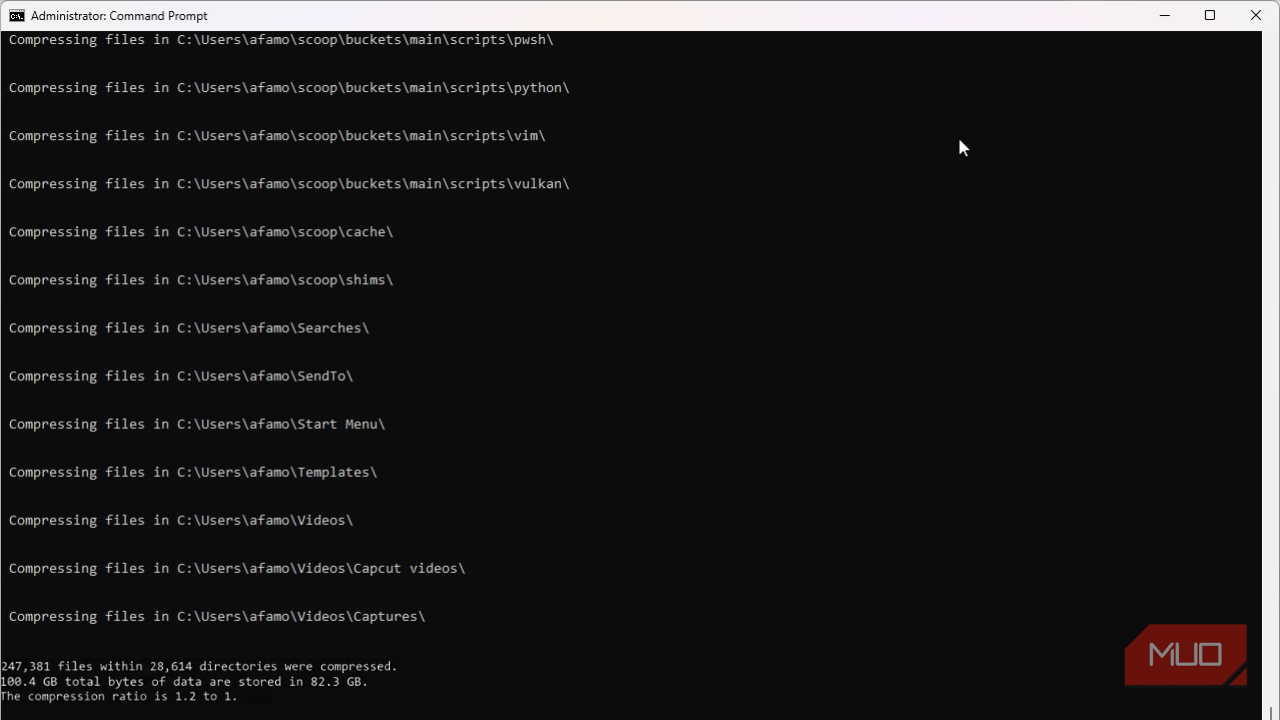Image resolution: width=1280 pixels, height=720 pixels.
Task: Click the vertical scrollbar of the console
Action: [x=1270, y=375]
